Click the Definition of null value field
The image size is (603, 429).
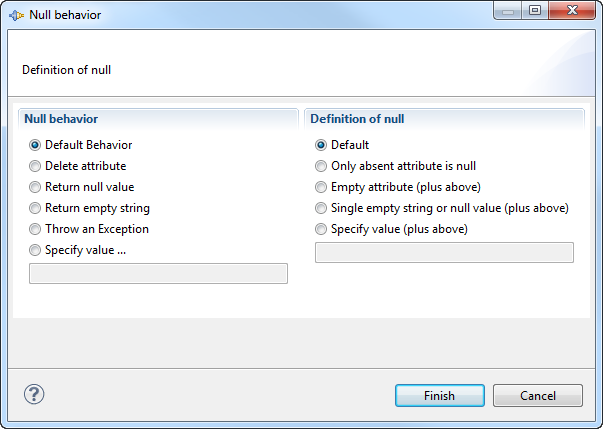point(444,252)
